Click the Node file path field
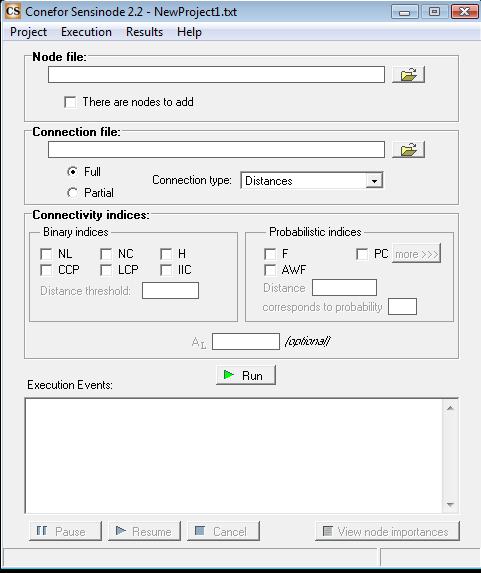 coord(216,75)
